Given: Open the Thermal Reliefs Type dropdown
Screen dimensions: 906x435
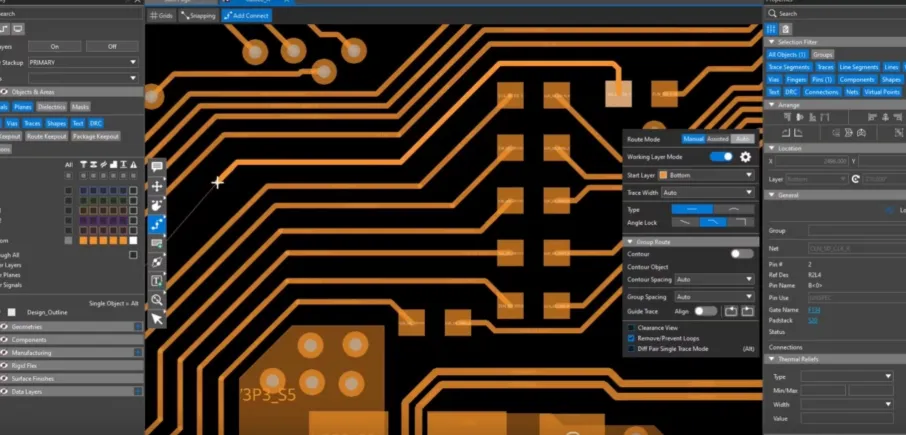Looking at the screenshot, I should 847,377.
